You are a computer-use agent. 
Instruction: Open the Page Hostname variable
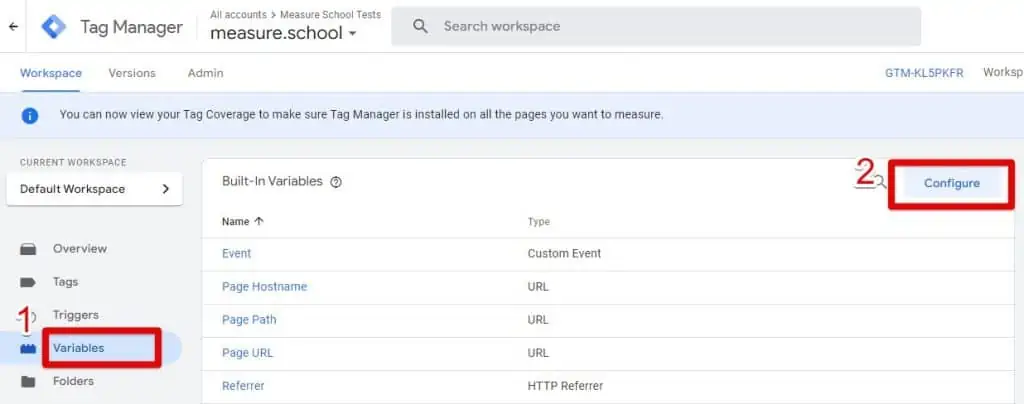[x=264, y=287]
